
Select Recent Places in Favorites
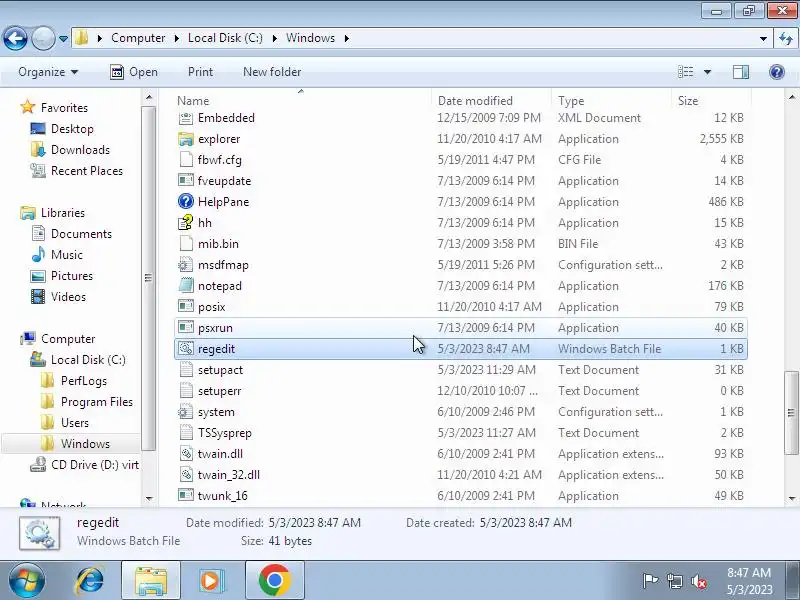pyautogui.click(x=87, y=170)
